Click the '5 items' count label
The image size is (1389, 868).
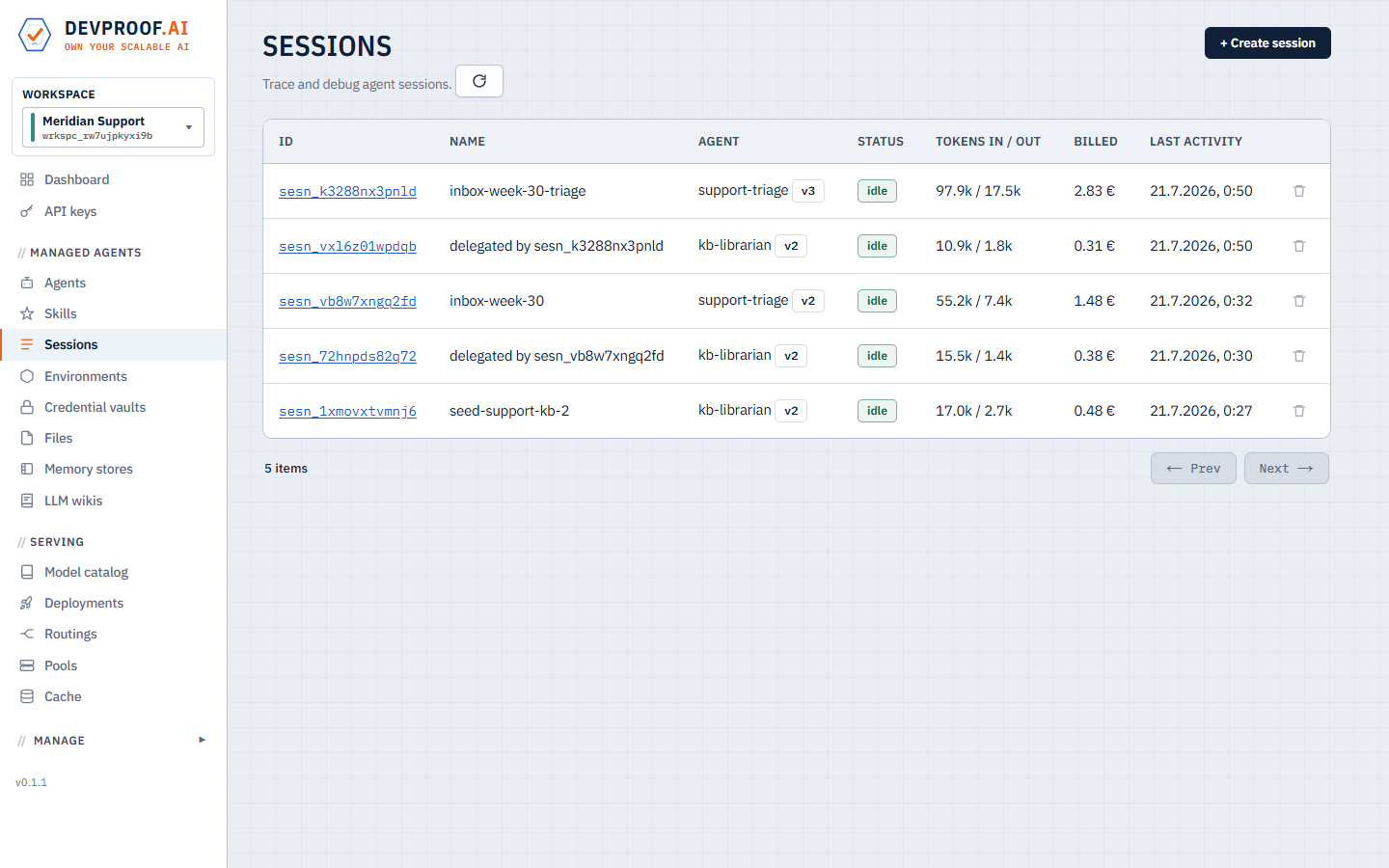[x=286, y=469]
